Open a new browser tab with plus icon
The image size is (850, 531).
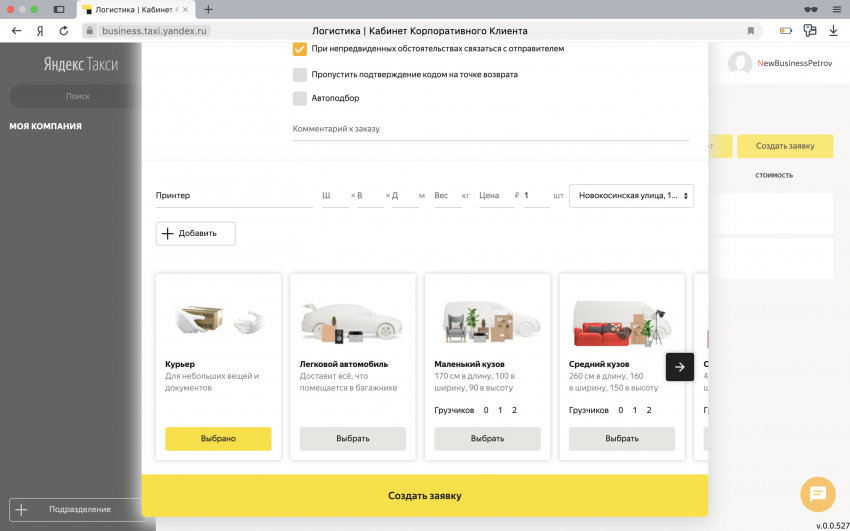pyautogui.click(x=208, y=9)
